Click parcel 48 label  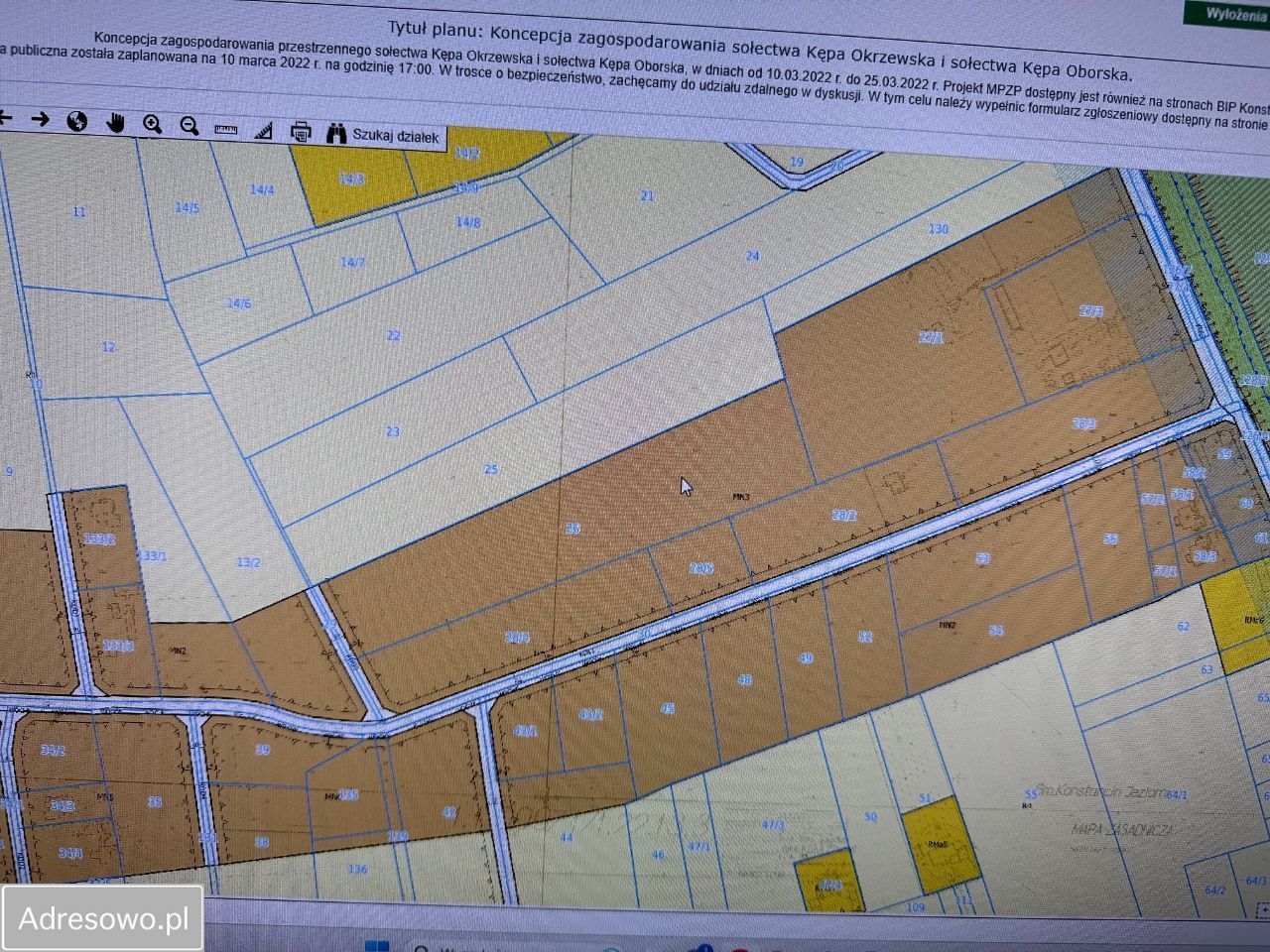pos(745,680)
